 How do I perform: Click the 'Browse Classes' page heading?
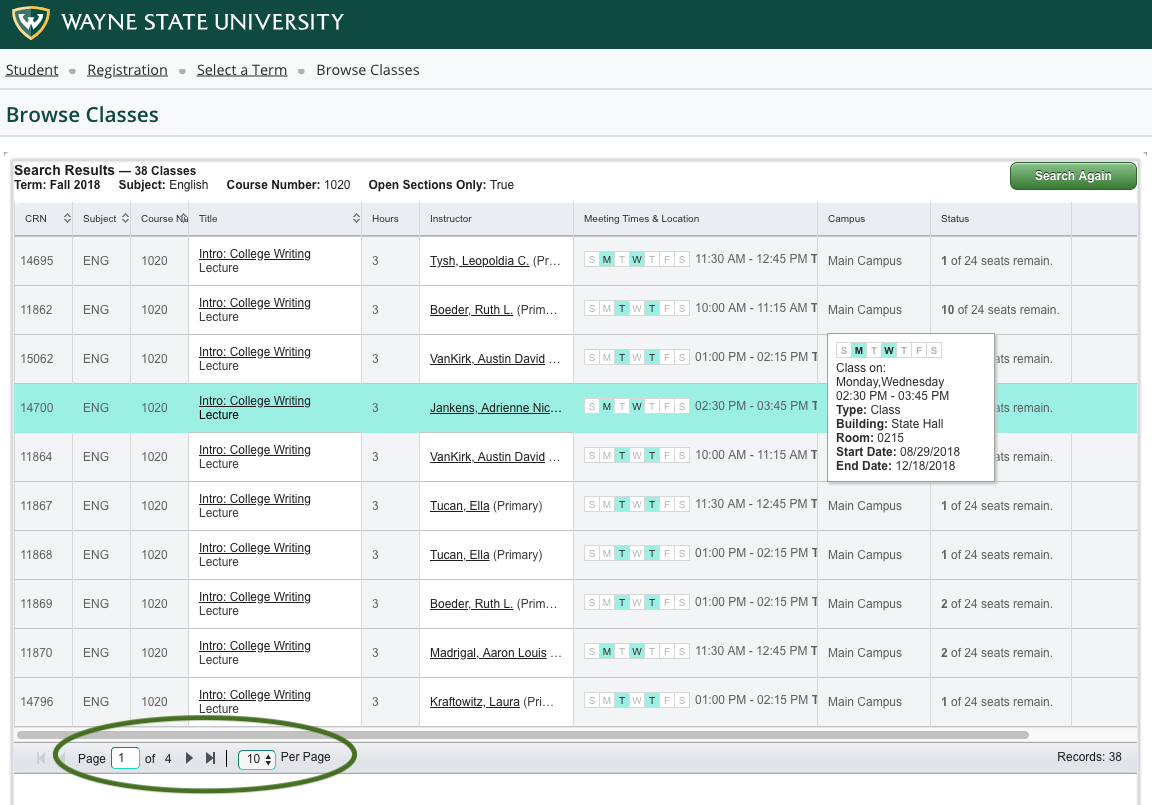82,115
